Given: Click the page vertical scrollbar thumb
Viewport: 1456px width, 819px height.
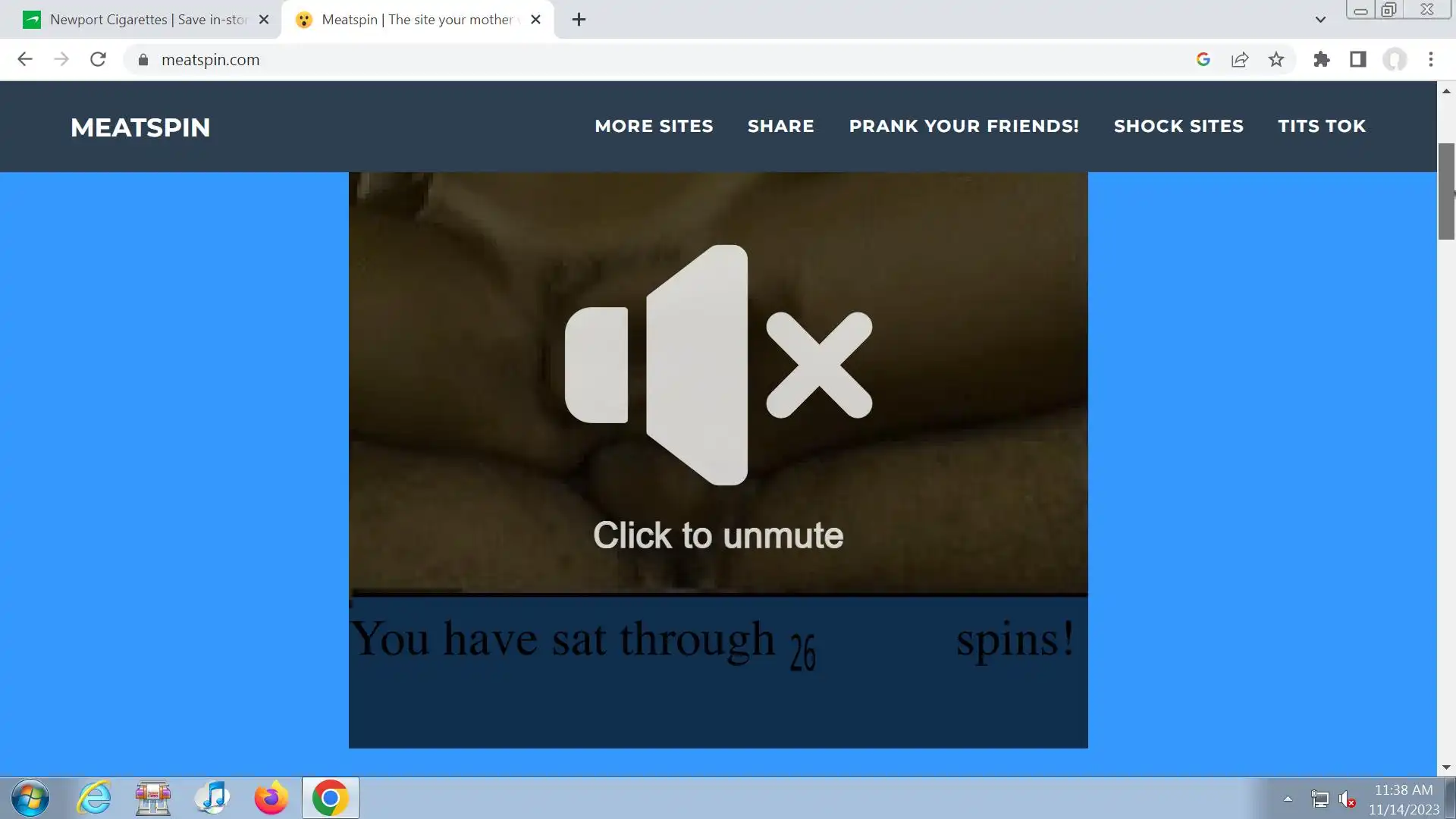Looking at the screenshot, I should click(1446, 191).
